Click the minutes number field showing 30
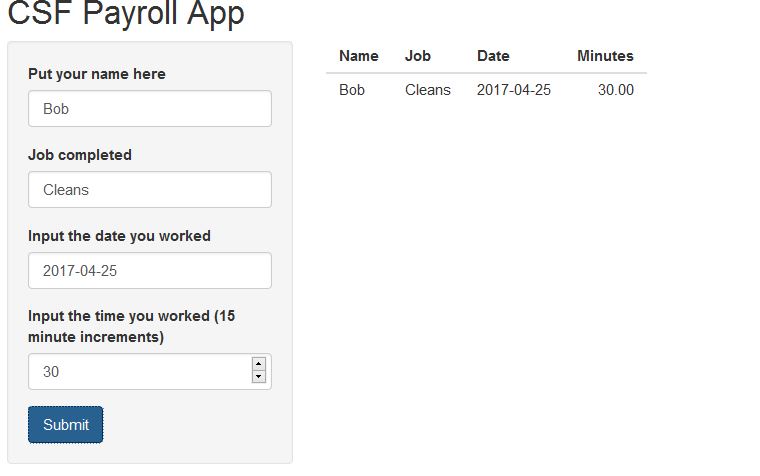760x476 pixels. [x=150, y=372]
